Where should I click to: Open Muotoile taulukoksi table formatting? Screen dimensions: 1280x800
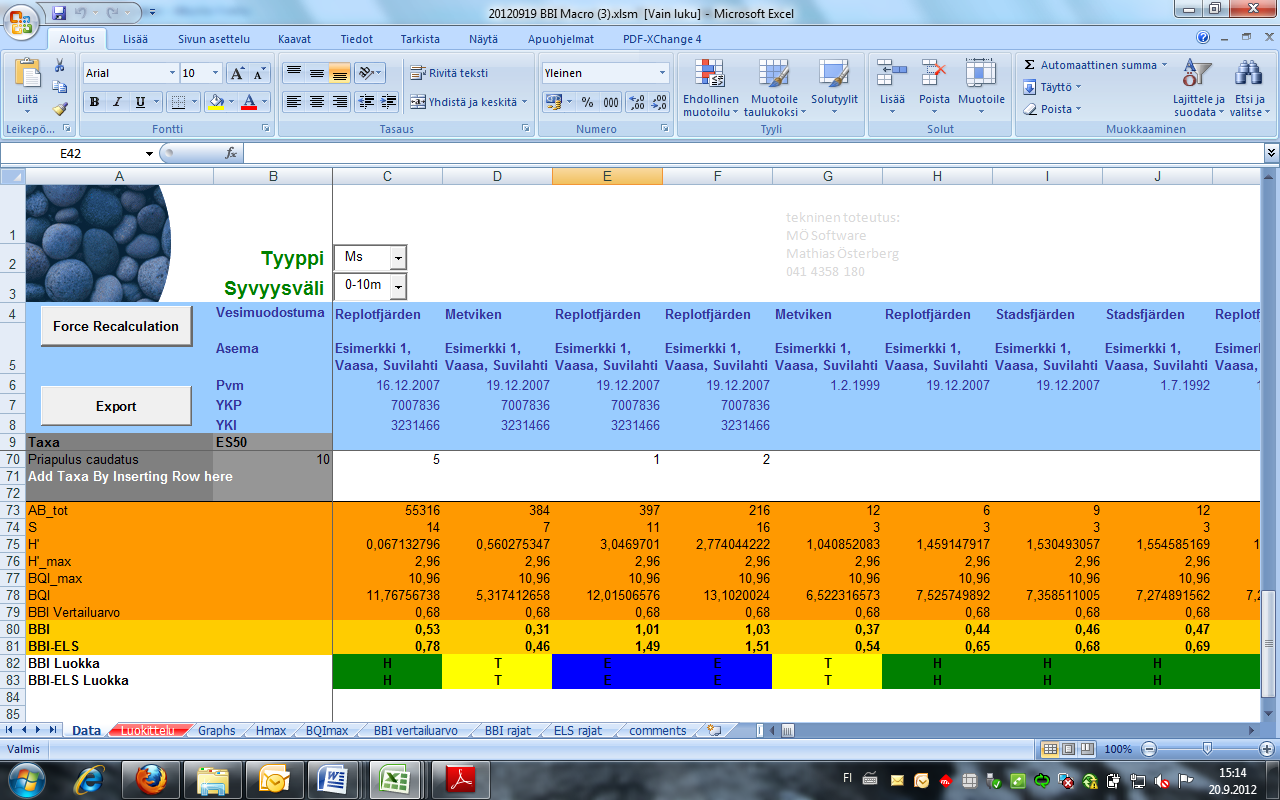774,87
